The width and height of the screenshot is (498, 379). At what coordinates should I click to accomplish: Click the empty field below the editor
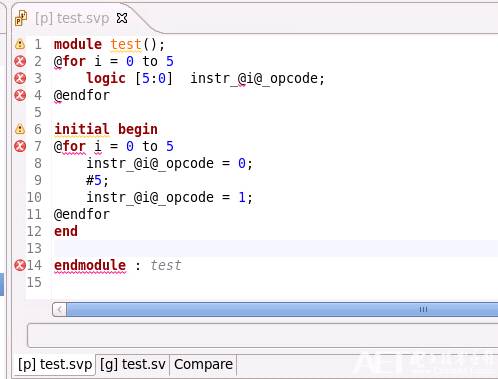tap(263, 335)
